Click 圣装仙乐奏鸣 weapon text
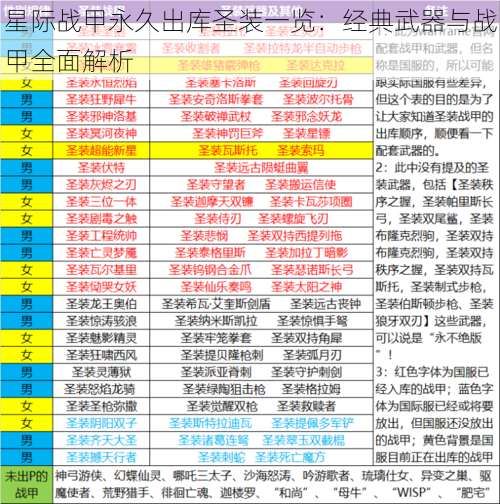500x504 pixels. 216,287
